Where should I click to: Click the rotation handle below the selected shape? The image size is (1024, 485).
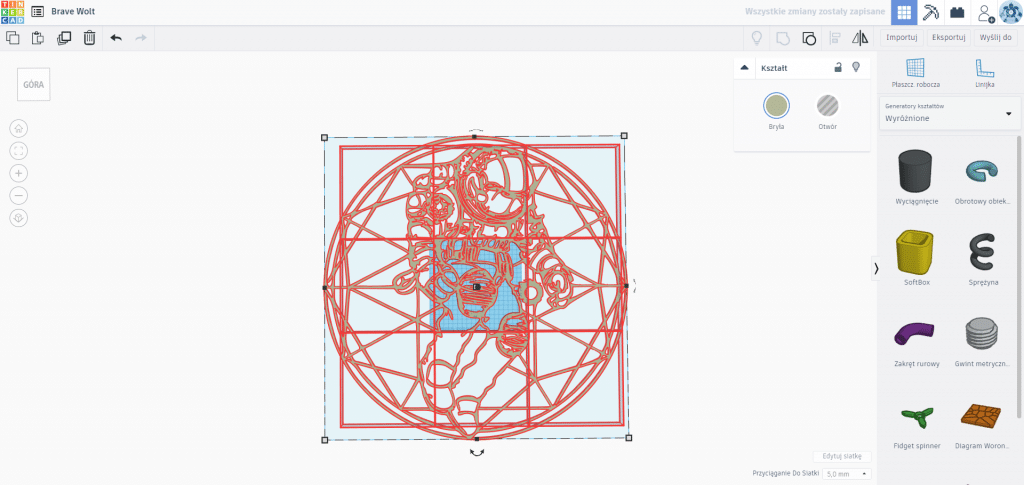coord(477,452)
